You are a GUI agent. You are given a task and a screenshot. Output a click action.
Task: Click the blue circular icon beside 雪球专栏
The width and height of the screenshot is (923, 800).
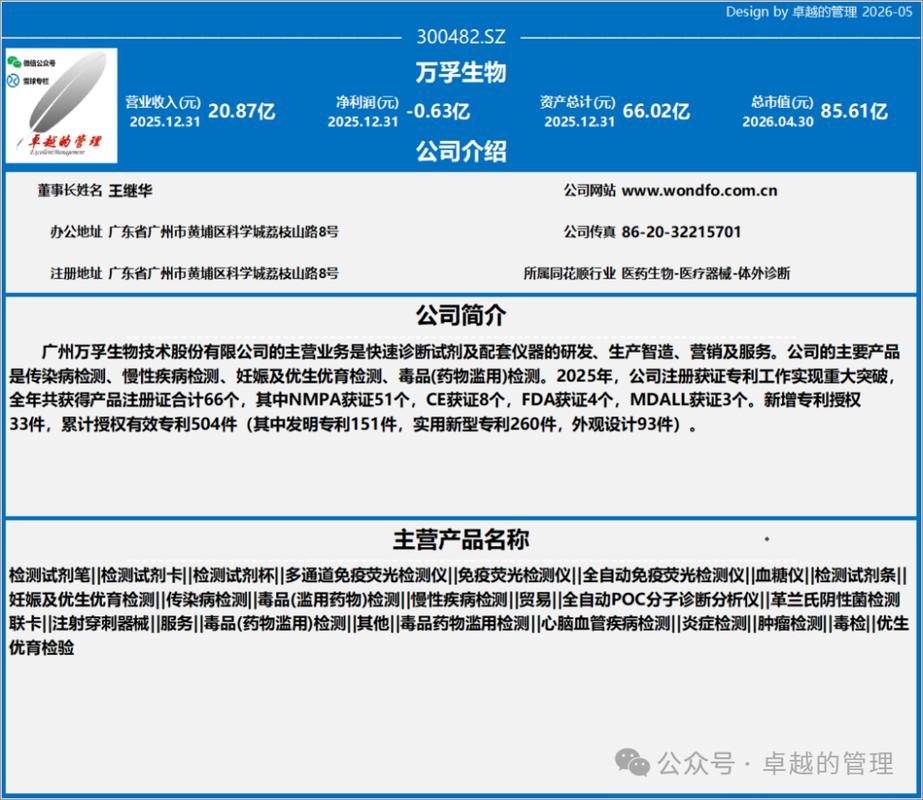pos(14,80)
